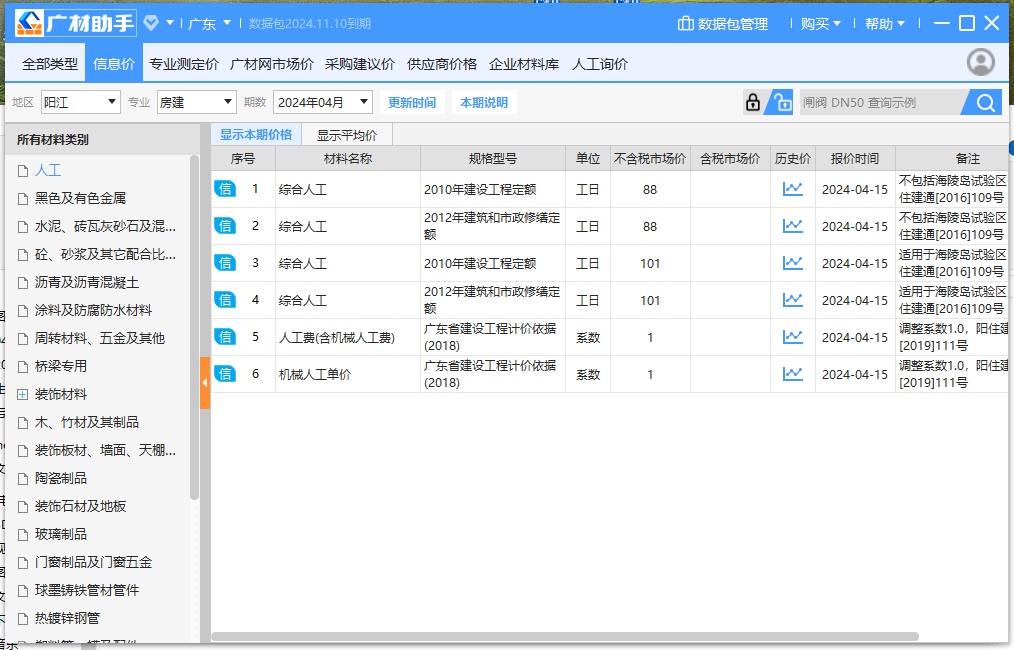Select 陶瓷制品 category

[x=61, y=478]
